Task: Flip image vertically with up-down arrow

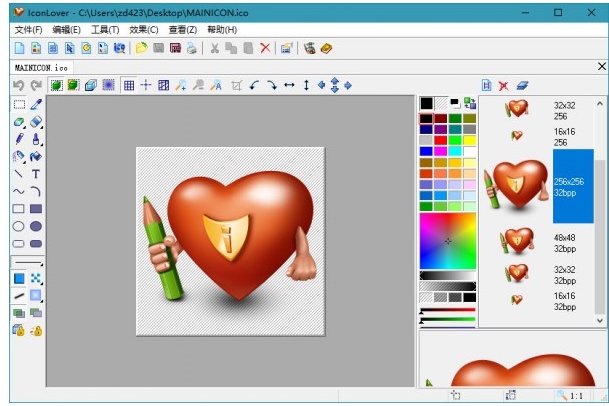Action: pos(306,85)
